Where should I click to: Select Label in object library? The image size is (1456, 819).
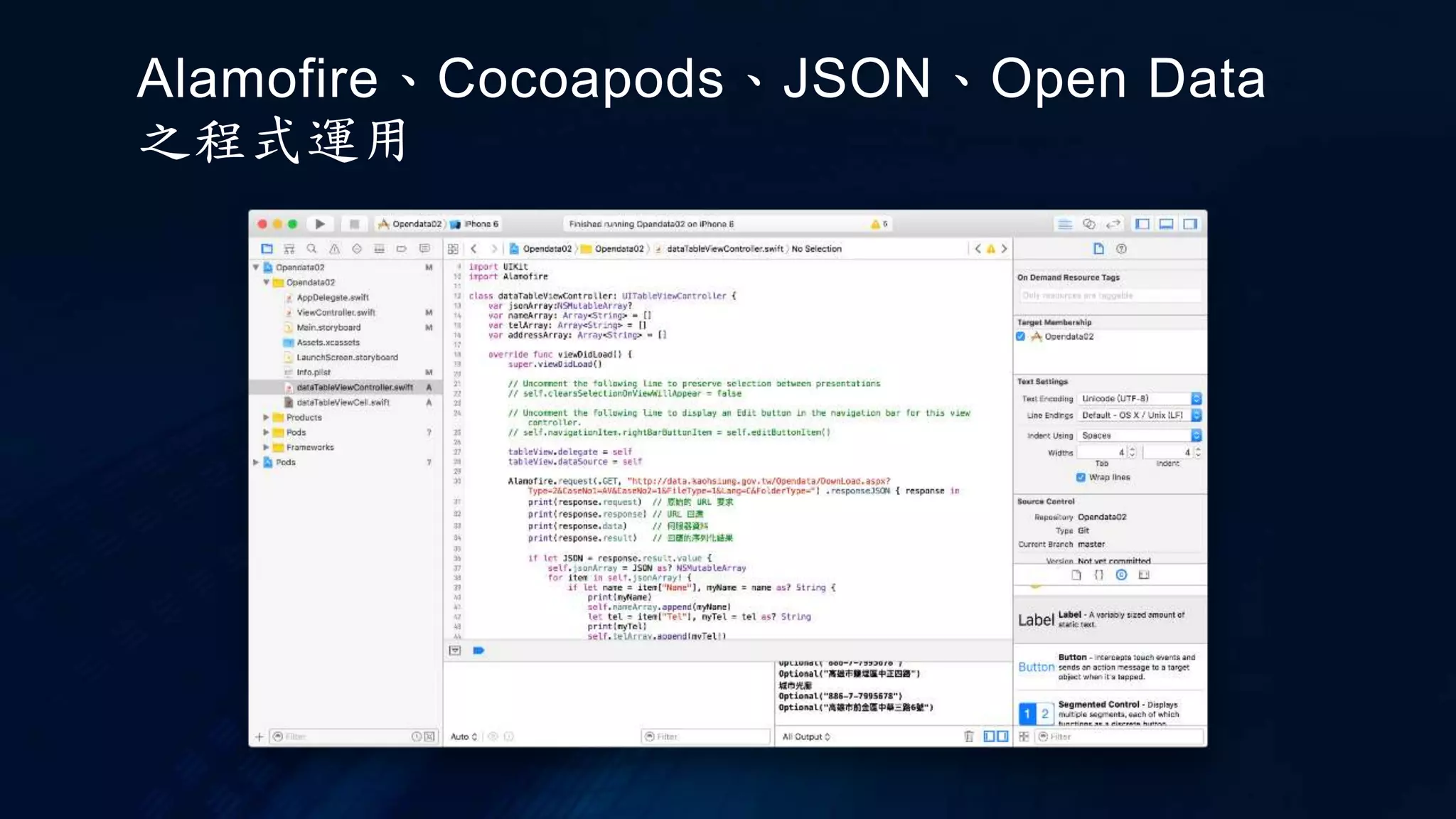pos(1110,619)
